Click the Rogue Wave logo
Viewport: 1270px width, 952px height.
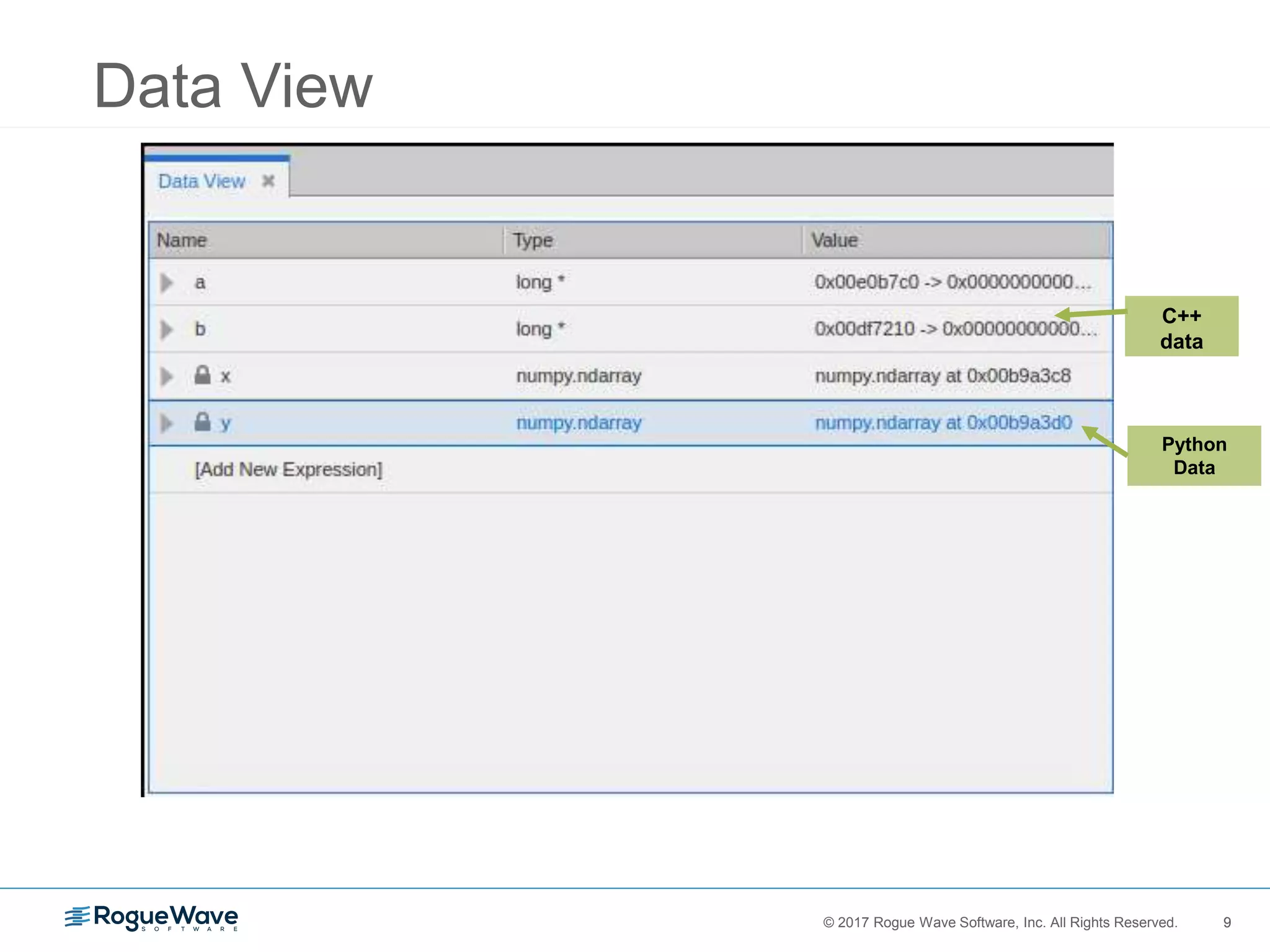[x=152, y=918]
